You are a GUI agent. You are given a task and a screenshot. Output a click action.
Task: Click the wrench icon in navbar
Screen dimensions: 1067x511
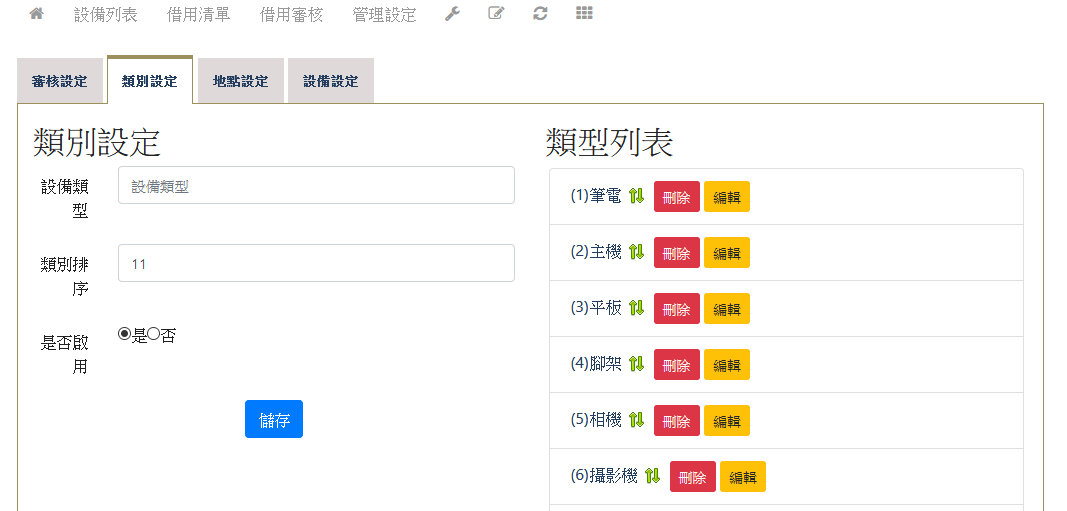tap(452, 14)
